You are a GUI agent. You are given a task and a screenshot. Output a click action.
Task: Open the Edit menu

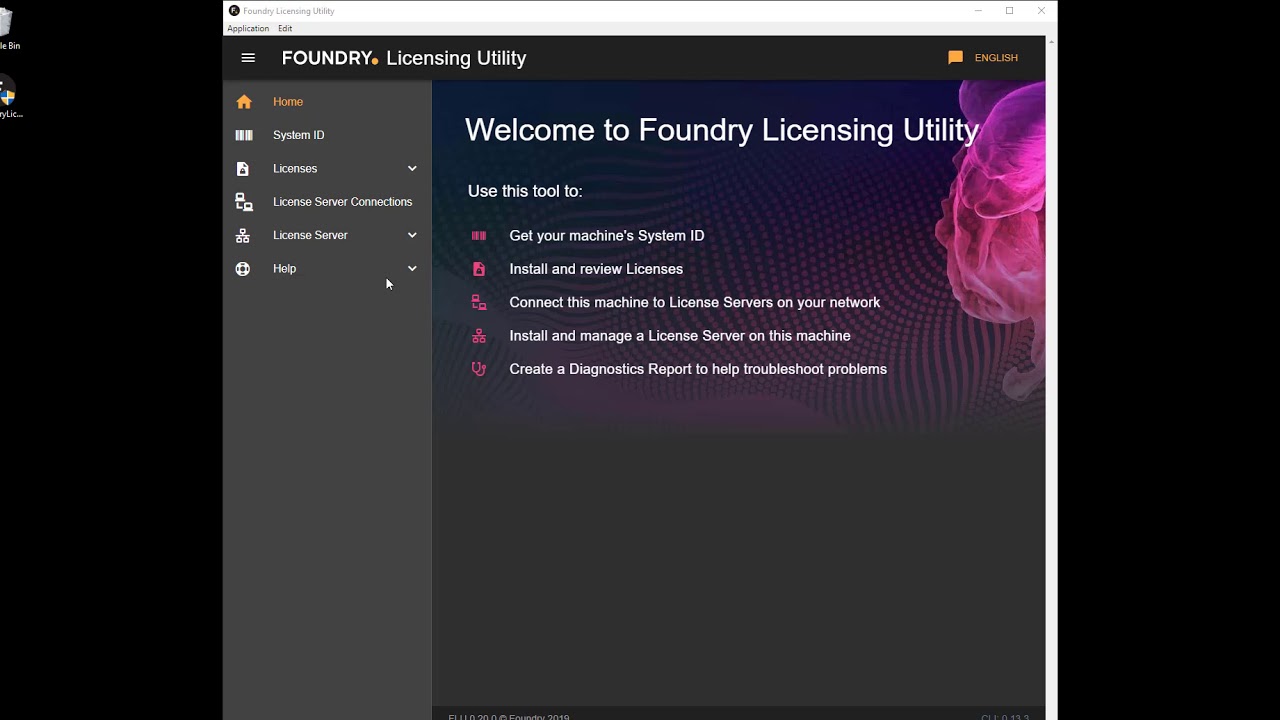coord(285,29)
